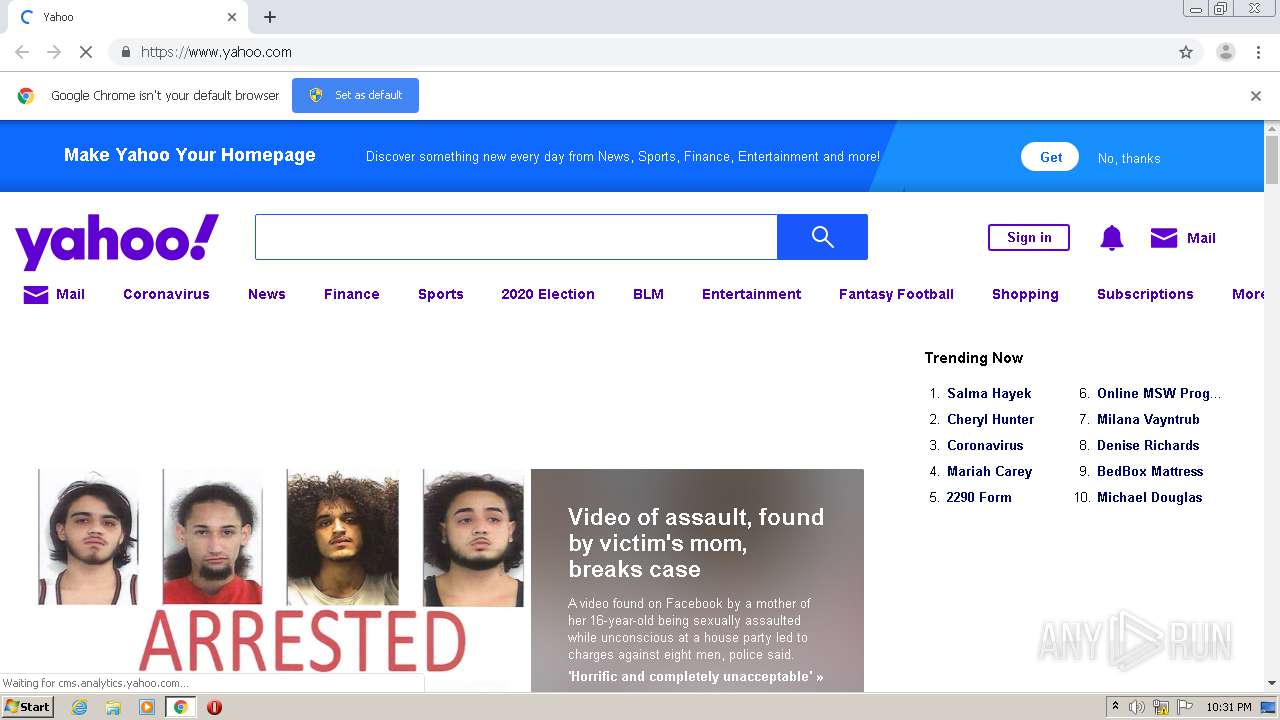1280x720 pixels.
Task: Open the Coronavirus navigation link
Action: (x=166, y=294)
